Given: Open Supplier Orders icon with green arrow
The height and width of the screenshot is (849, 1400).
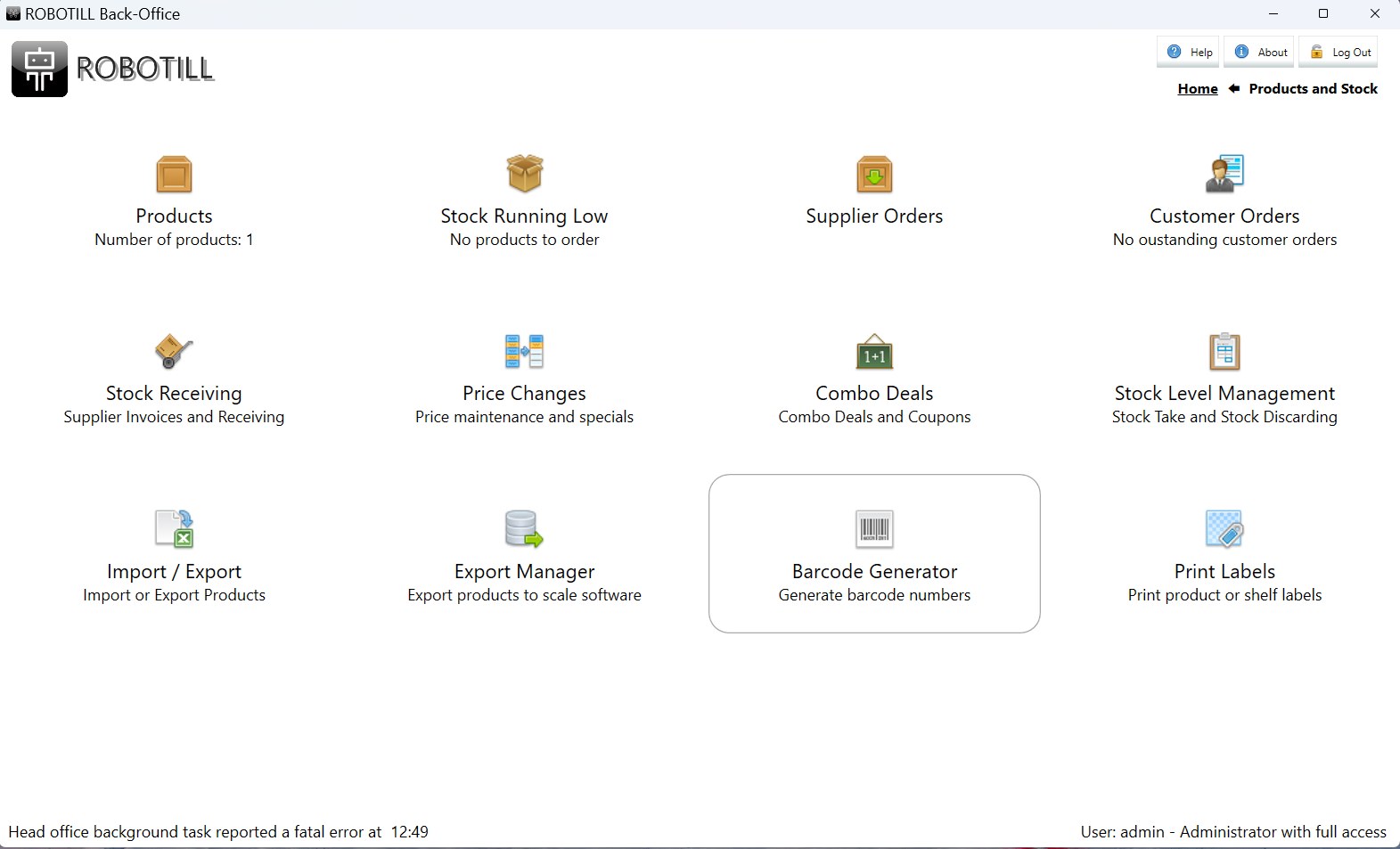Looking at the screenshot, I should tap(874, 175).
